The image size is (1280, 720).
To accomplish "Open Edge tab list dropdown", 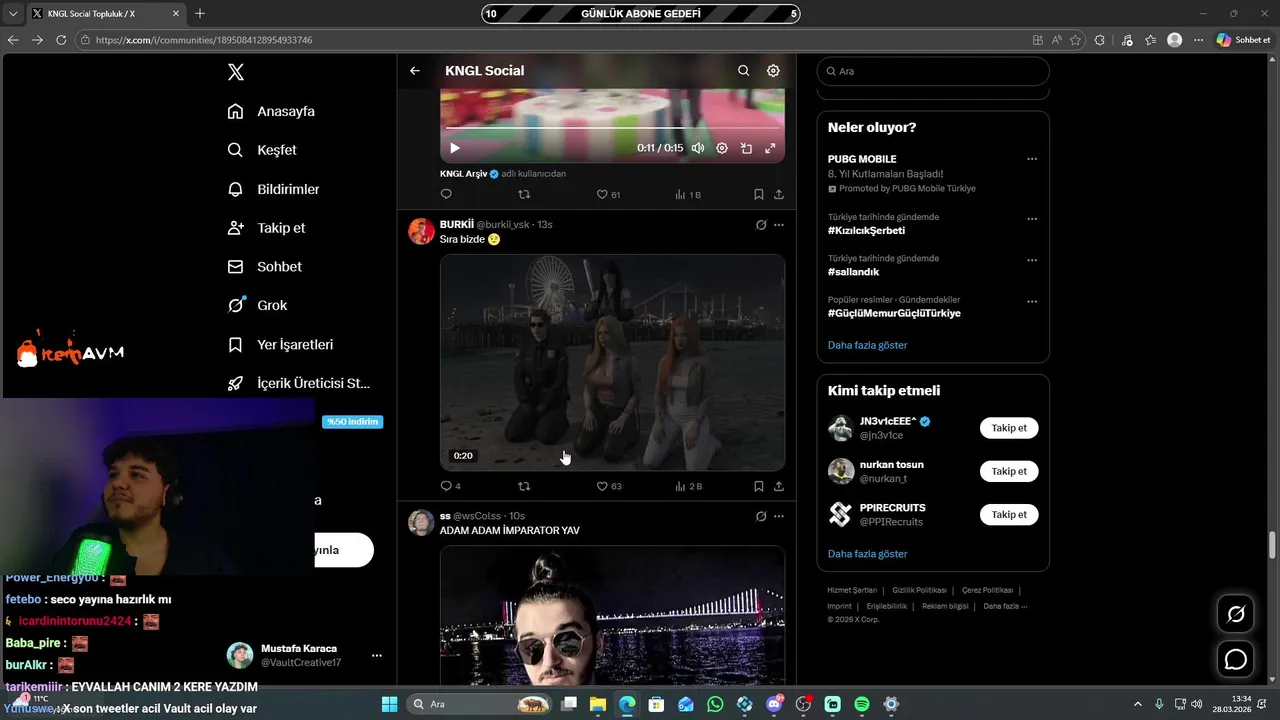I will (x=13, y=14).
